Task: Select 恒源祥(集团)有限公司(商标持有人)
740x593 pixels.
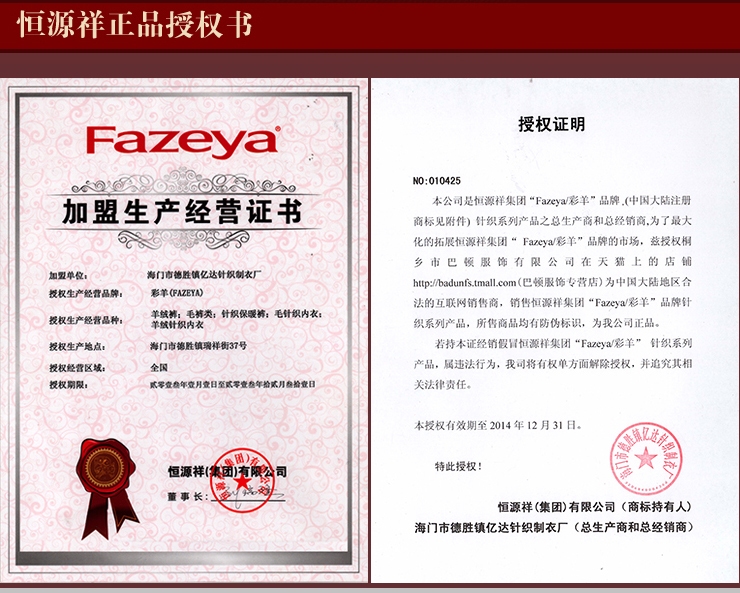Action: pos(595,507)
